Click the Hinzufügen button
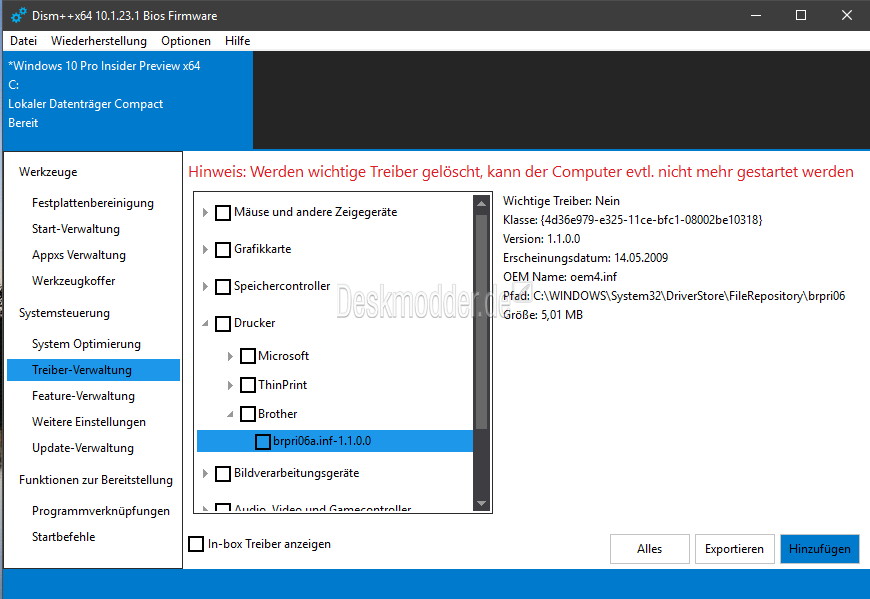 (x=820, y=549)
